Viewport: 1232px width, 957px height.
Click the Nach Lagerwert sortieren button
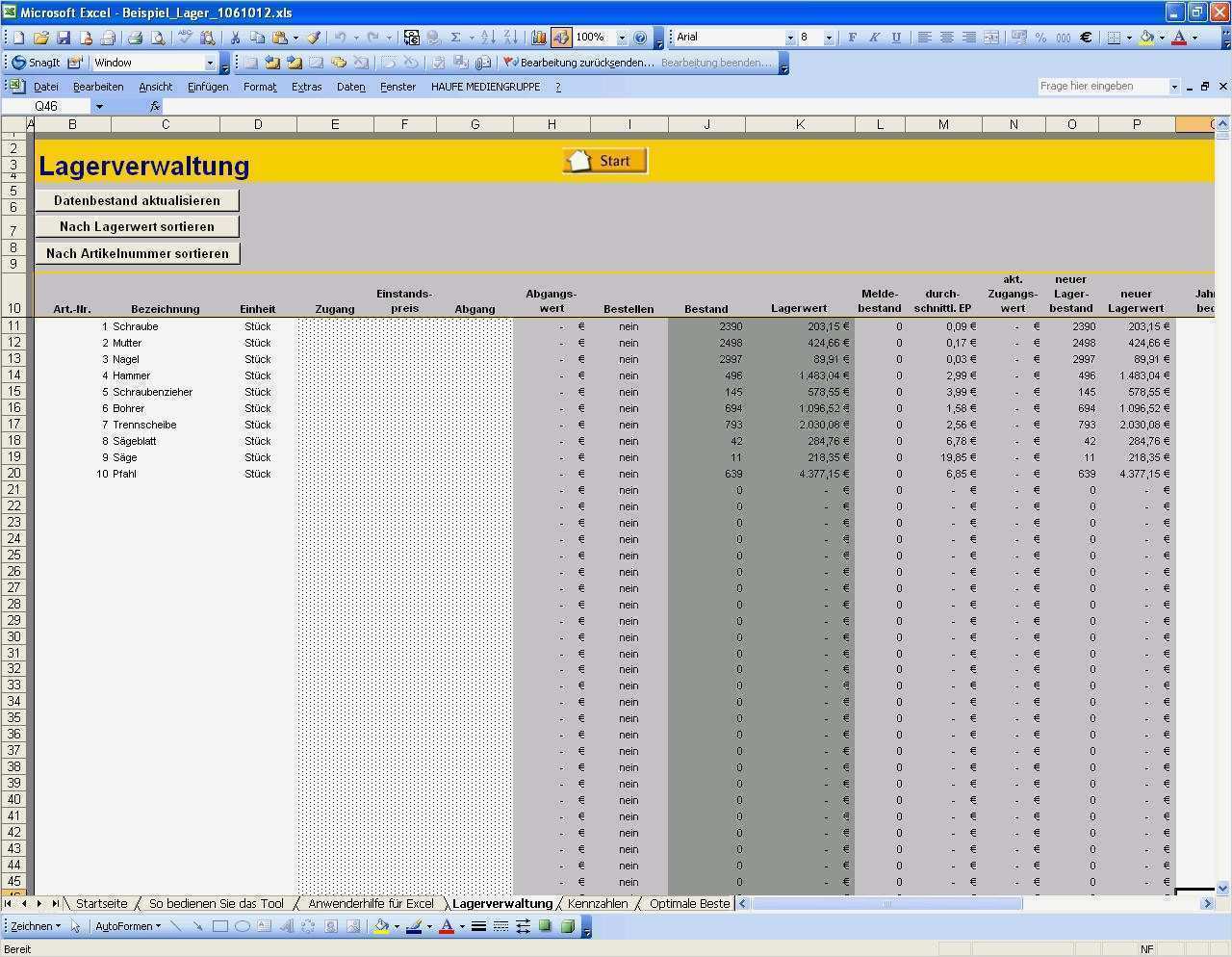coord(137,226)
